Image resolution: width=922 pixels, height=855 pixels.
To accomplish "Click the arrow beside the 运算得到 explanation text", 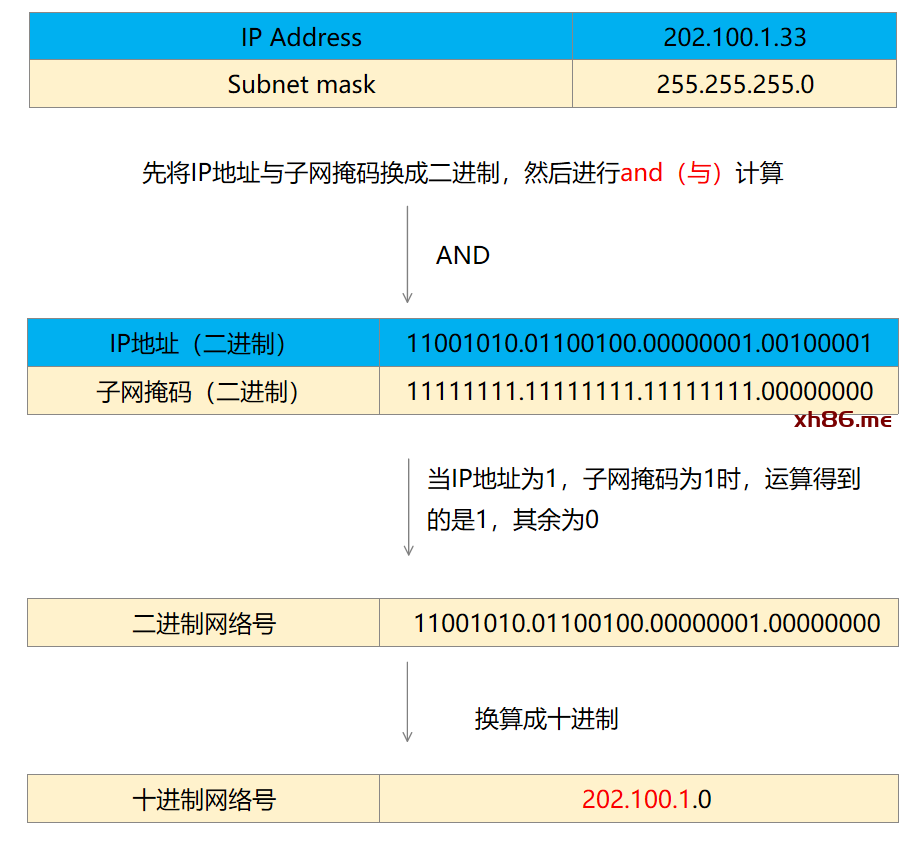I will pyautogui.click(x=408, y=506).
